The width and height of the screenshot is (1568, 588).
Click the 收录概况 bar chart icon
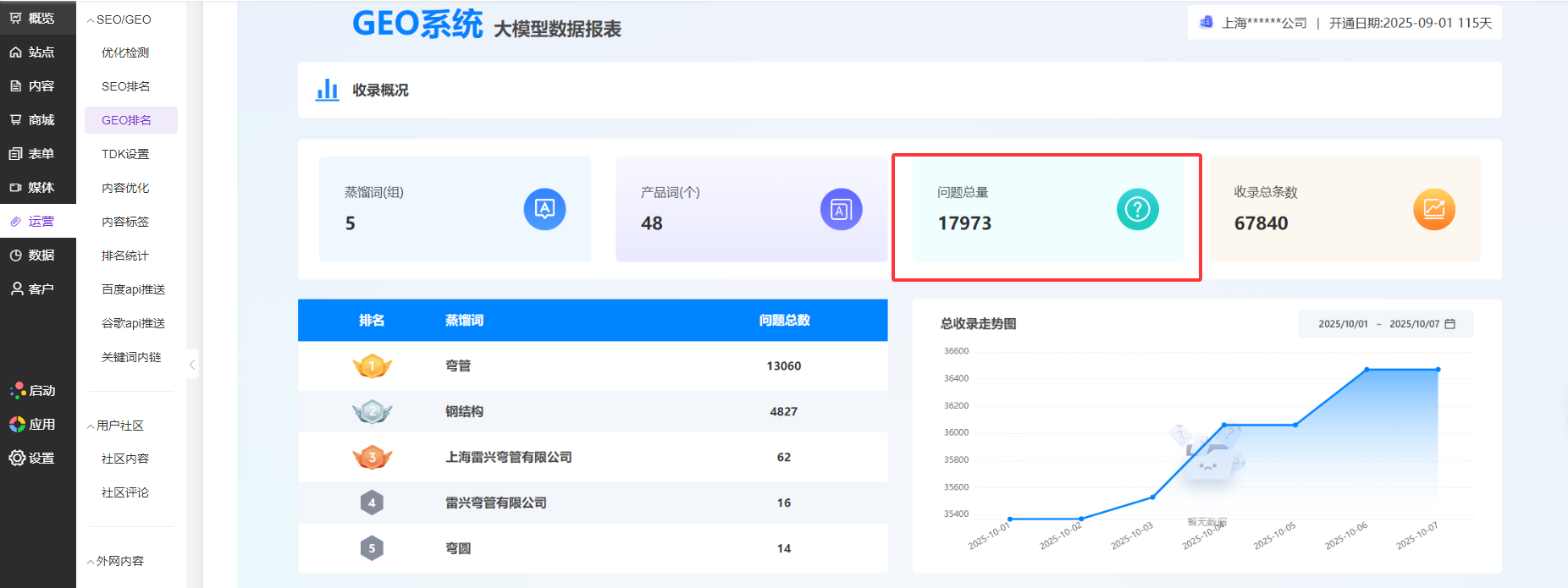pos(327,90)
